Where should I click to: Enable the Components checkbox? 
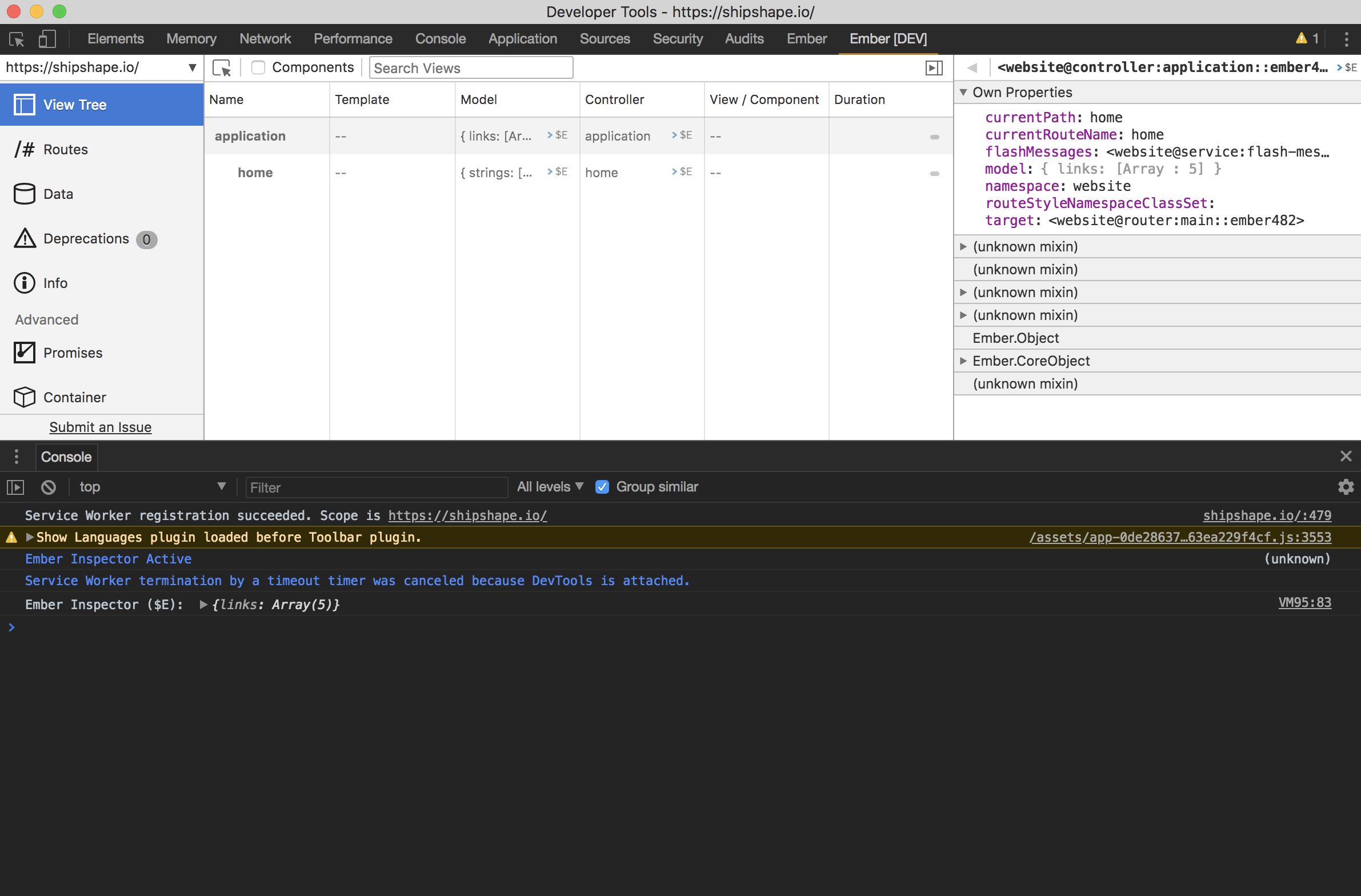[x=258, y=67]
